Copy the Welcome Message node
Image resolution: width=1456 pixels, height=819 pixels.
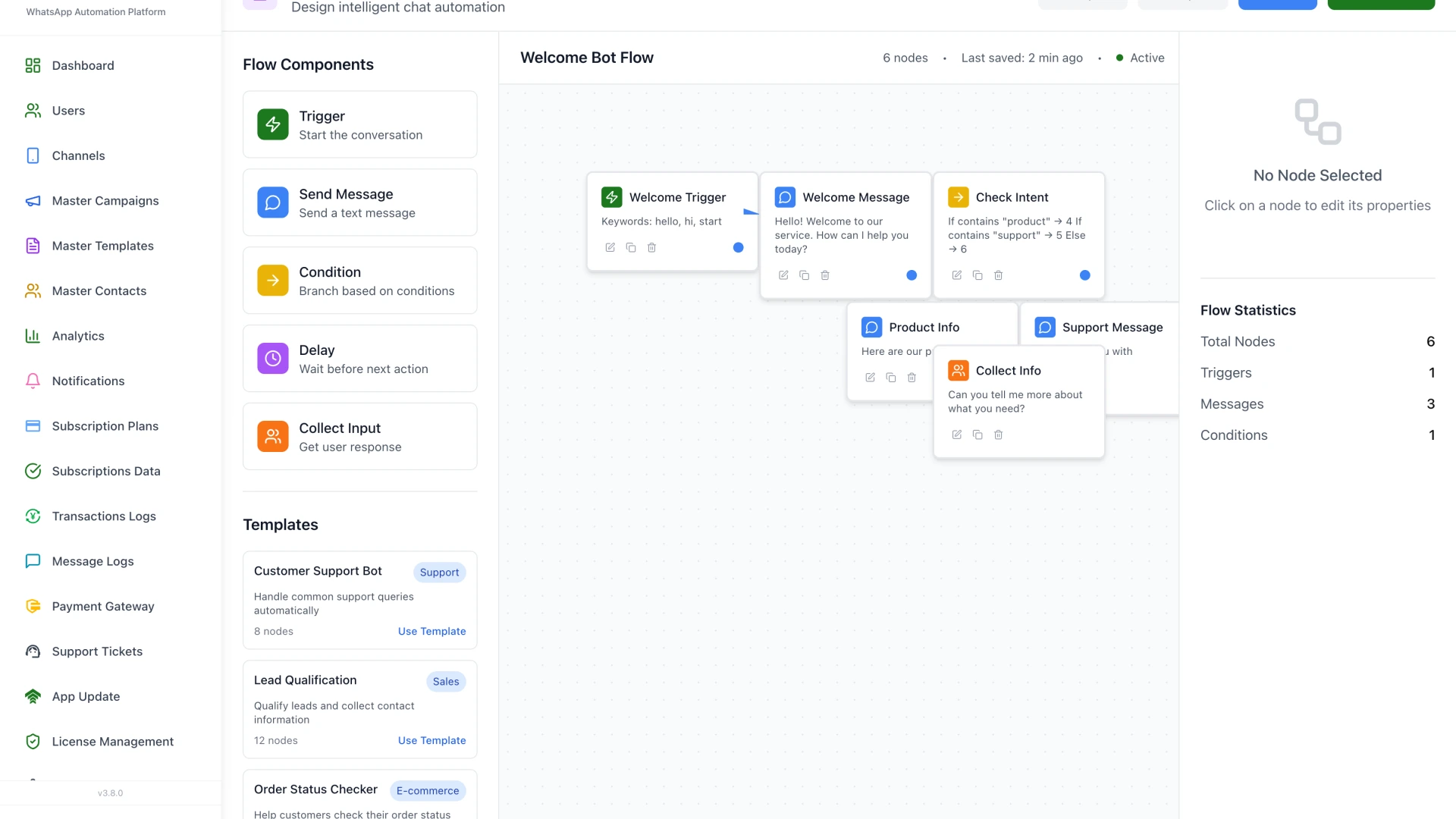click(x=805, y=275)
